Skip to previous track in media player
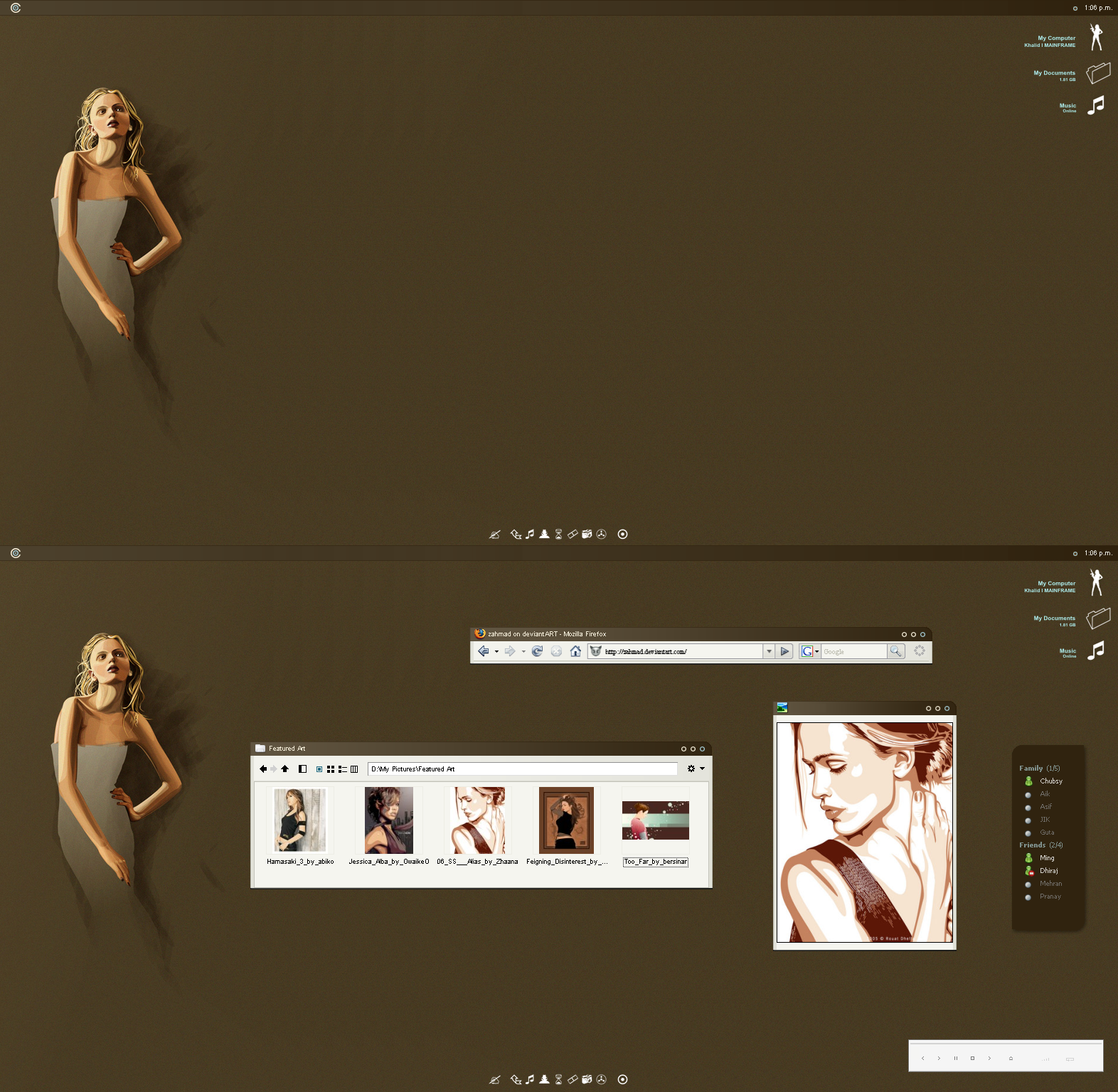 point(923,1058)
